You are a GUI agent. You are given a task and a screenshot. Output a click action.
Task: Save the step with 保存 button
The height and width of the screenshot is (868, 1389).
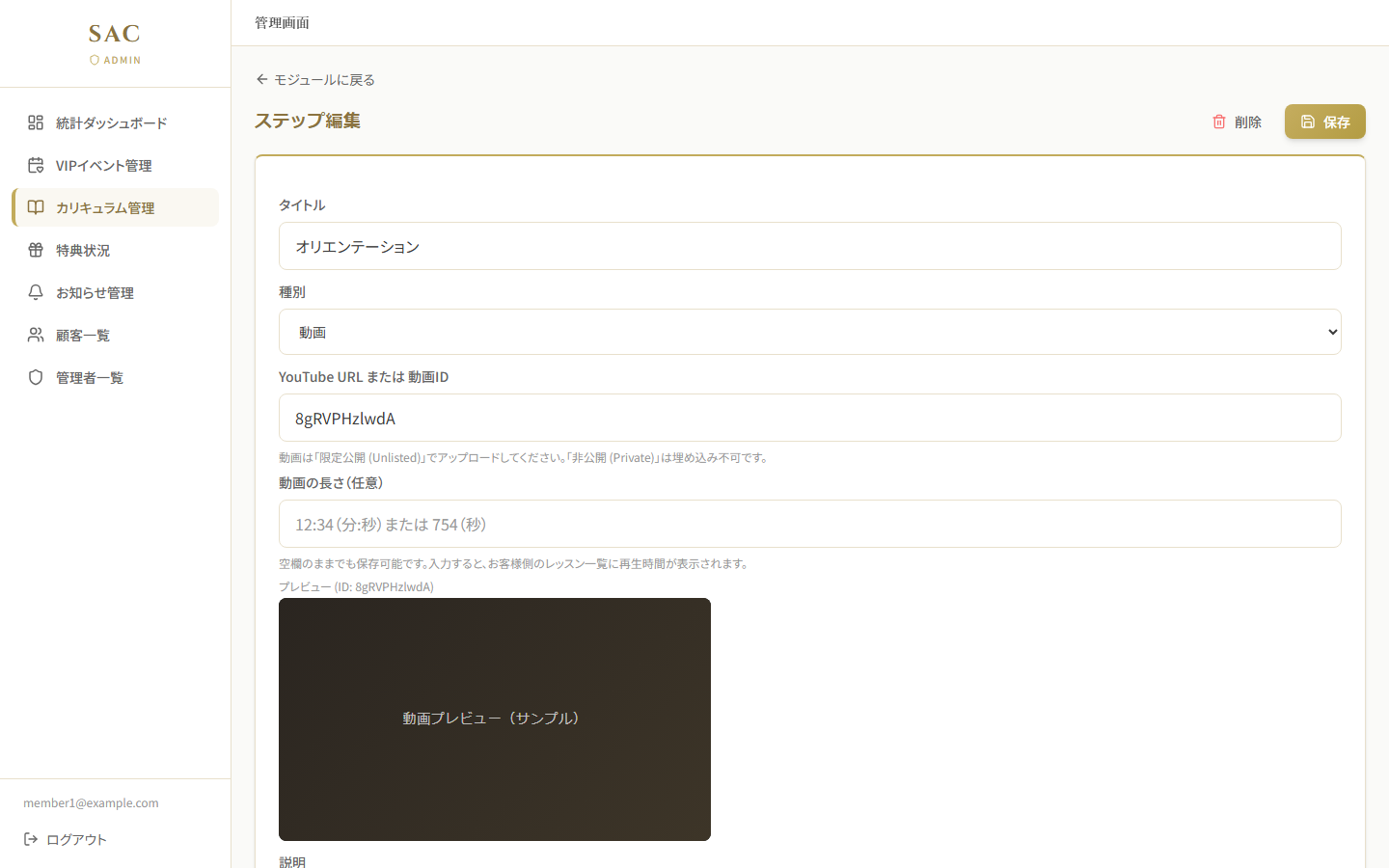(1325, 122)
